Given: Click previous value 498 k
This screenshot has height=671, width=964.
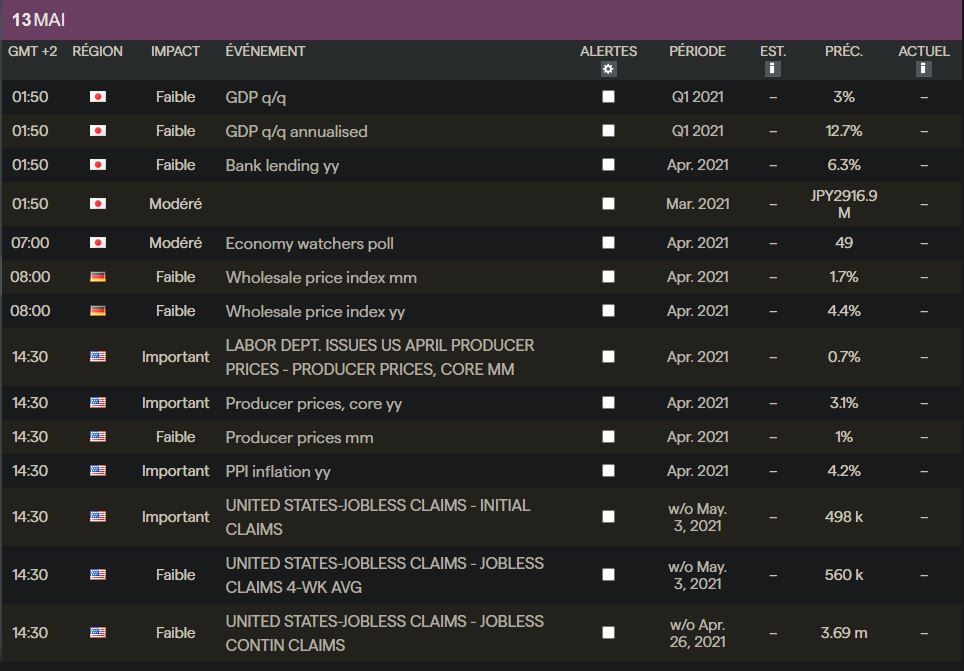Looking at the screenshot, I should tap(844, 517).
